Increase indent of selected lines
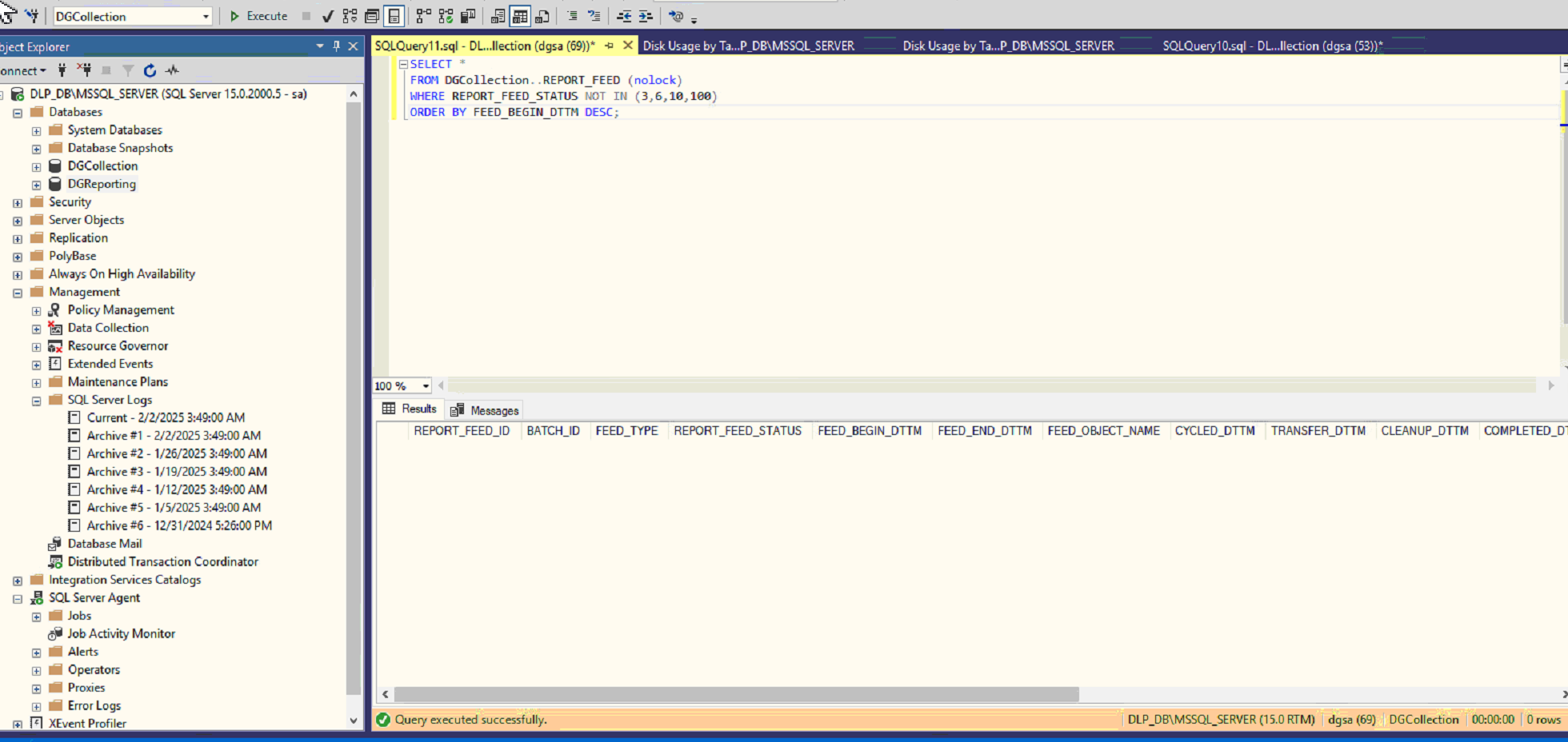The height and width of the screenshot is (742, 1568). coord(646,16)
